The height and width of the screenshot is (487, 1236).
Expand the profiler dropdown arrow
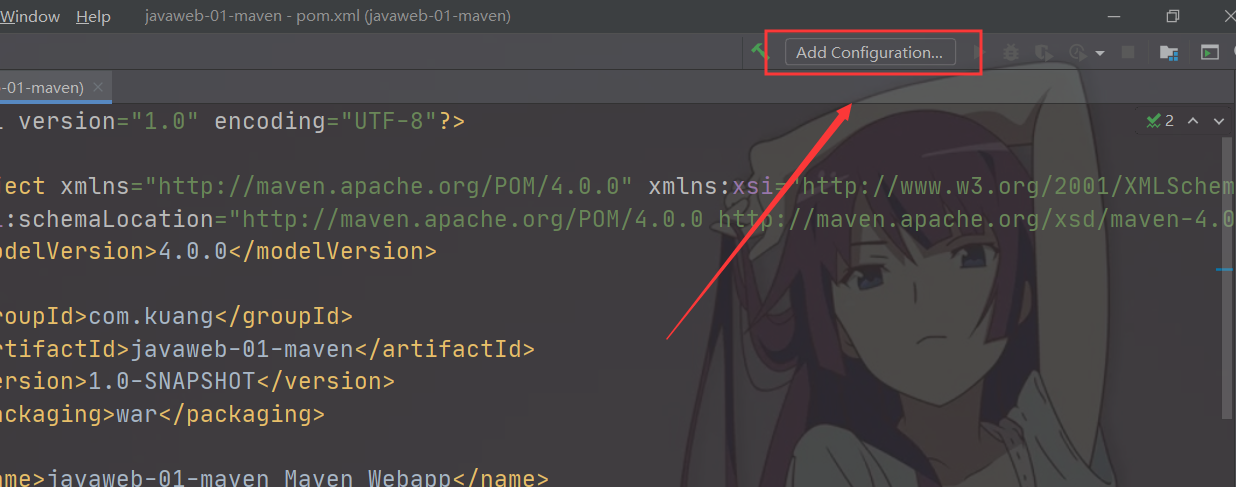tap(1100, 54)
